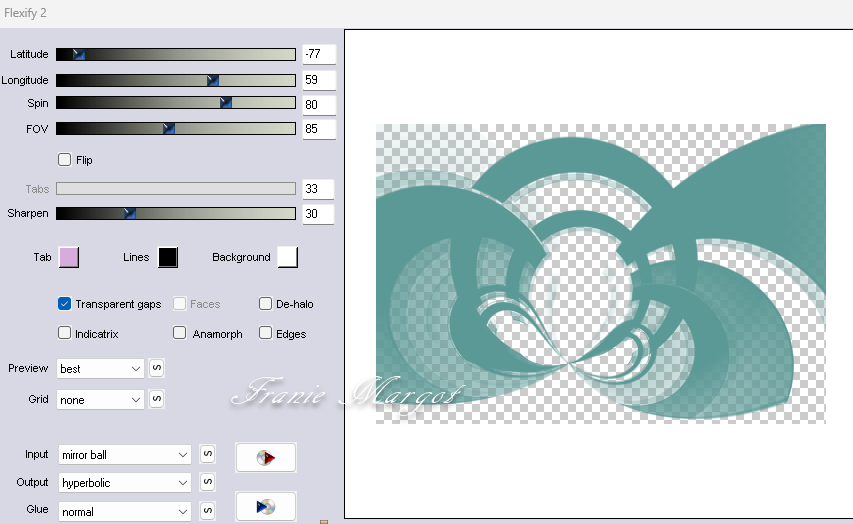Check the Anamorph option

pyautogui.click(x=180, y=333)
